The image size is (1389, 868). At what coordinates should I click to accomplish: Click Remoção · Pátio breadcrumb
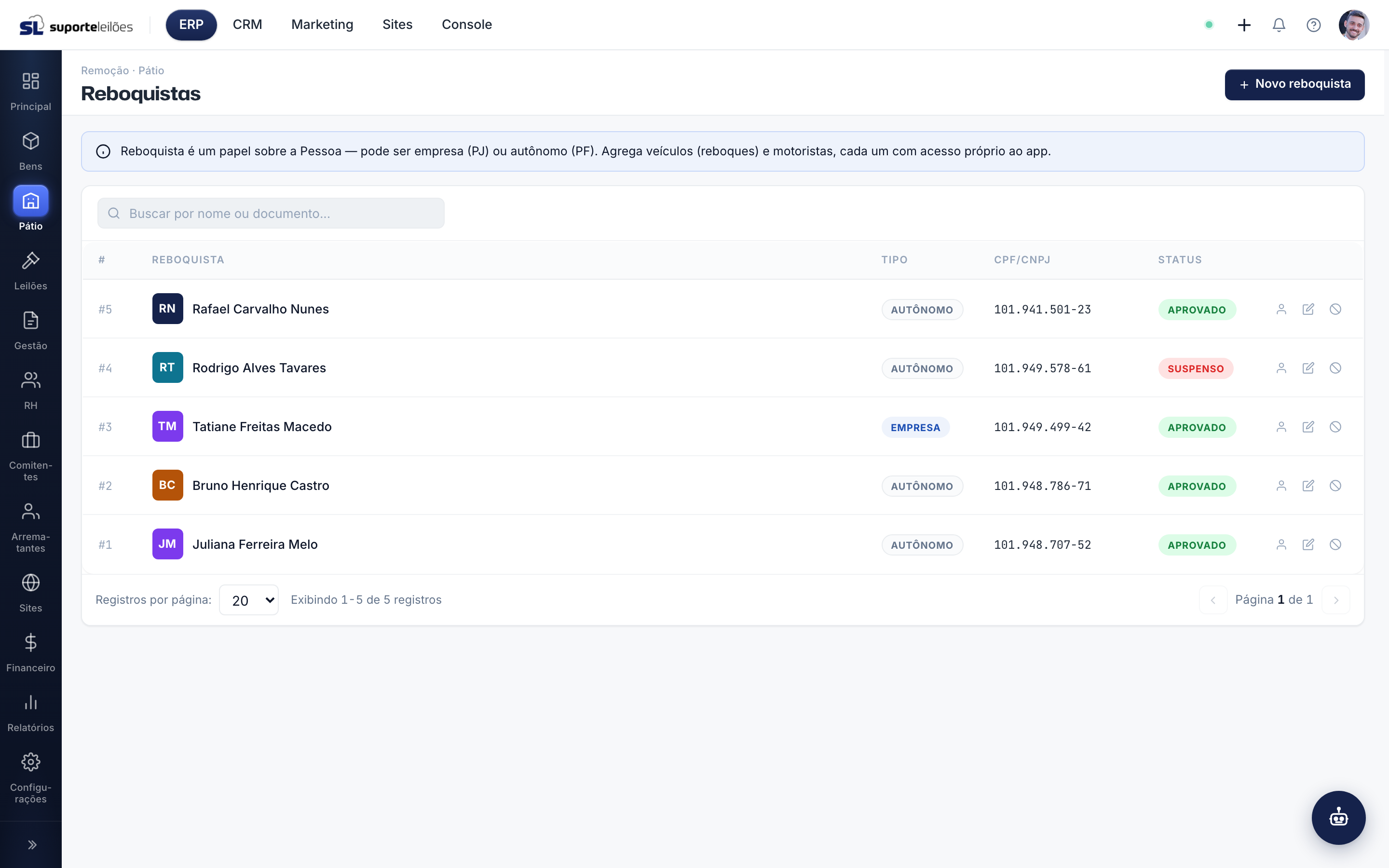click(x=122, y=70)
